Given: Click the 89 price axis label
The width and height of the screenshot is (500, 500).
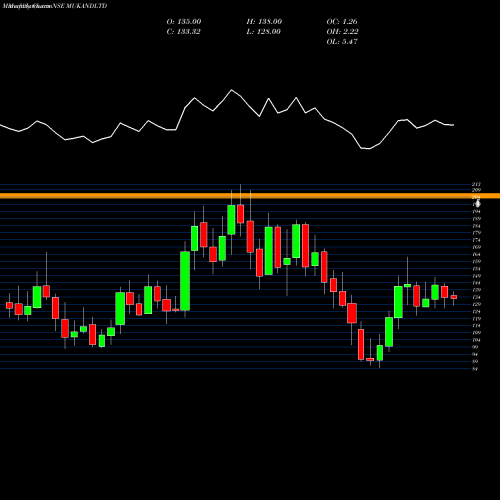Looking at the screenshot, I should (475, 361).
